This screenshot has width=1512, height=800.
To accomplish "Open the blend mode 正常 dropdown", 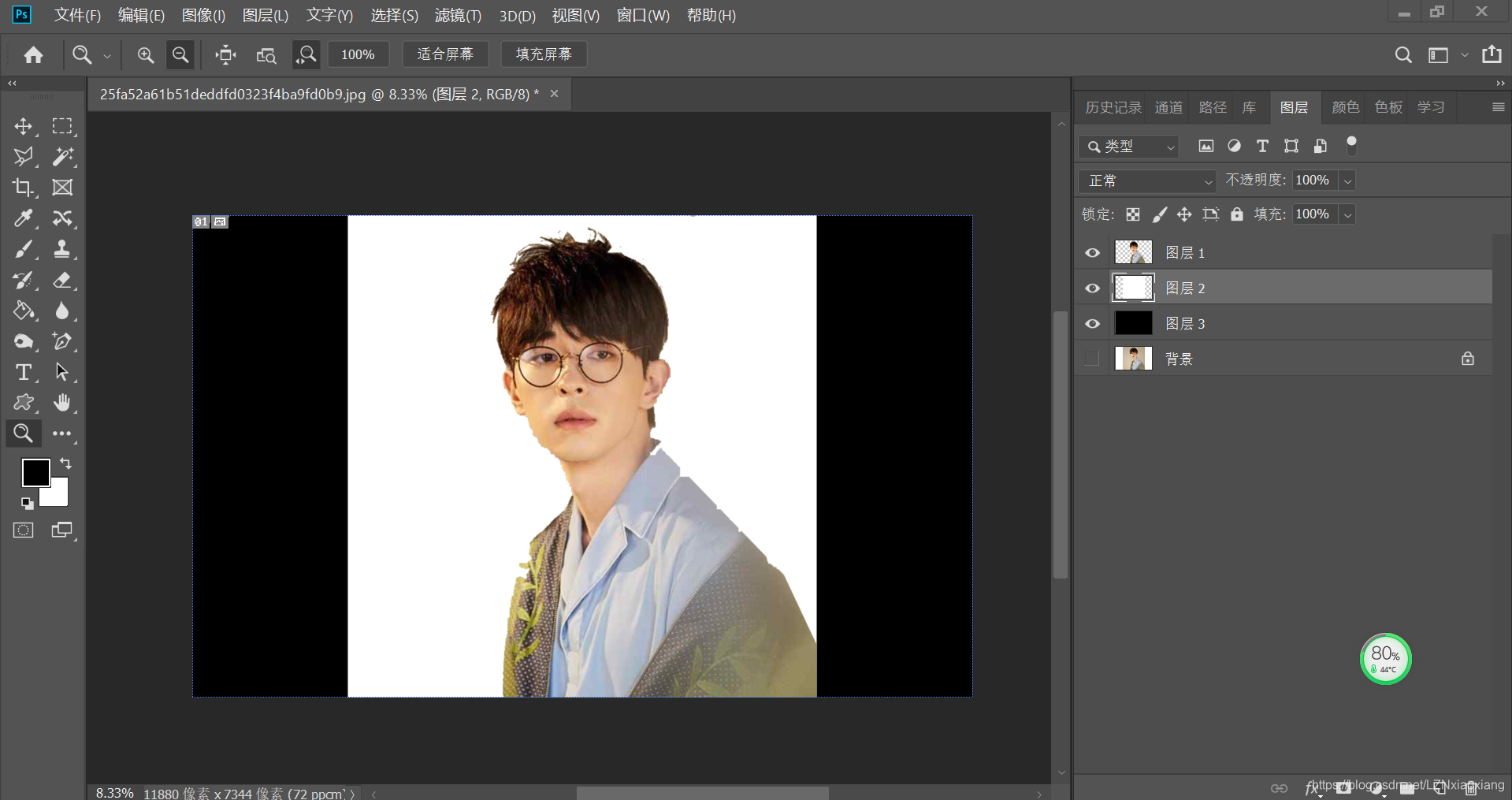I will [x=1147, y=181].
